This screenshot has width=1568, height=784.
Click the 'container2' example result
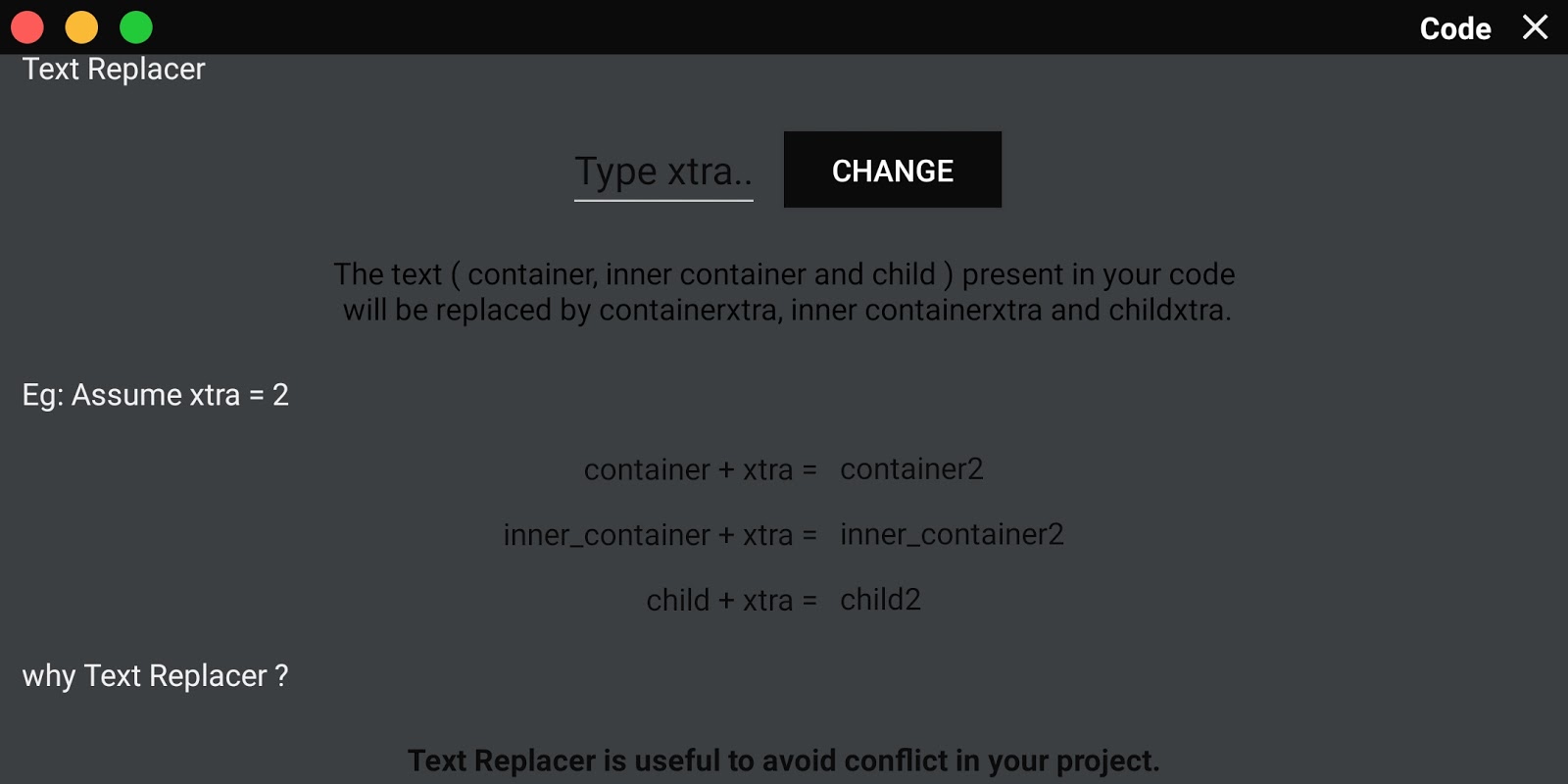pos(911,468)
